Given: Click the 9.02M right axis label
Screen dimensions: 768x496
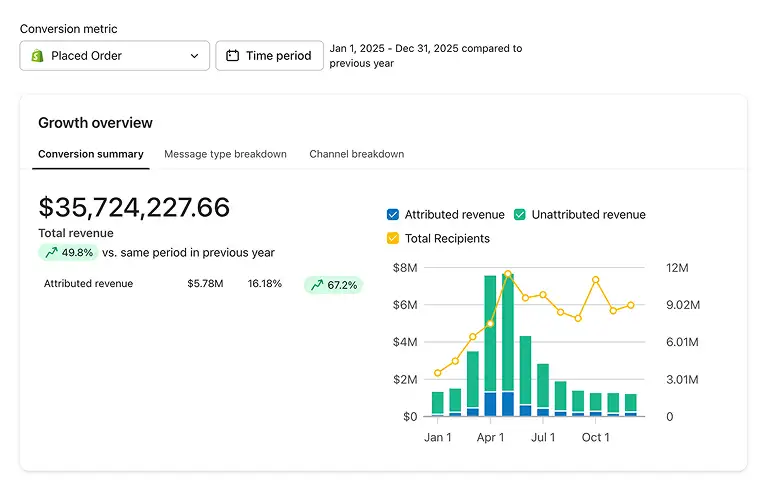Looking at the screenshot, I should pyautogui.click(x=683, y=305).
